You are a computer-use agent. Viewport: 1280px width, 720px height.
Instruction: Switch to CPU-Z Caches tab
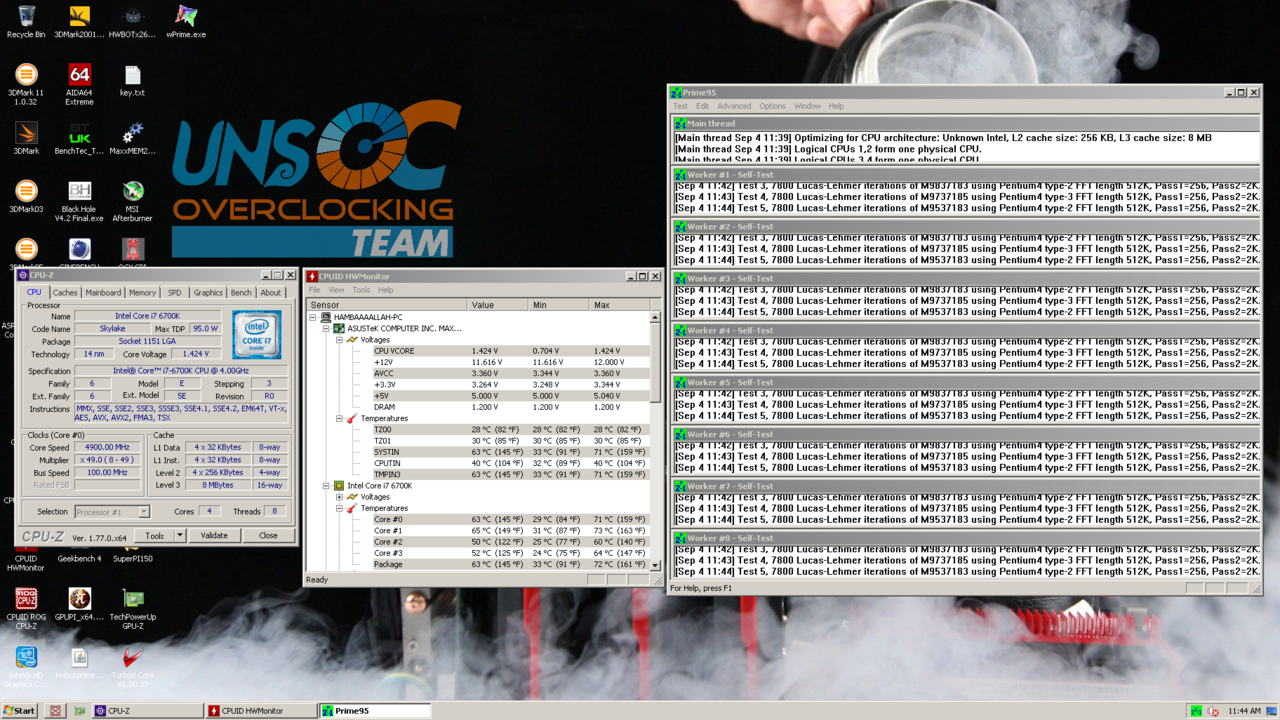(x=65, y=293)
